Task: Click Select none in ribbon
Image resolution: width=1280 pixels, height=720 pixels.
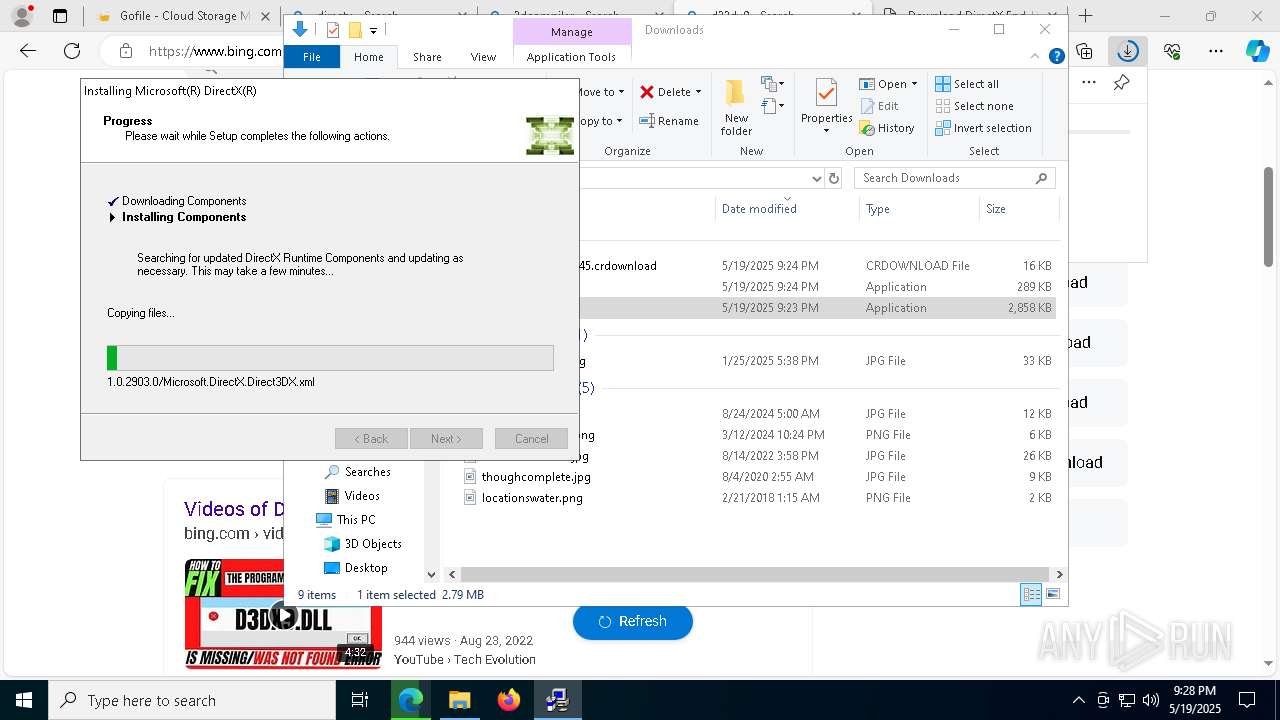Action: coord(974,106)
